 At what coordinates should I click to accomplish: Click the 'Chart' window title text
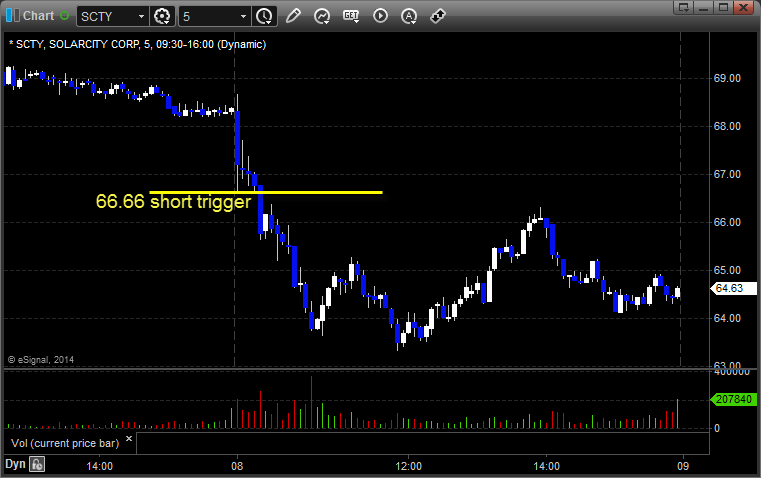38,16
